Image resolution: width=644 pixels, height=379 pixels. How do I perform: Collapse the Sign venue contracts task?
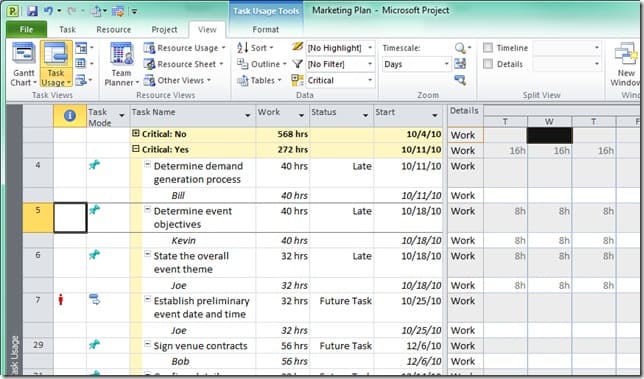click(x=147, y=345)
